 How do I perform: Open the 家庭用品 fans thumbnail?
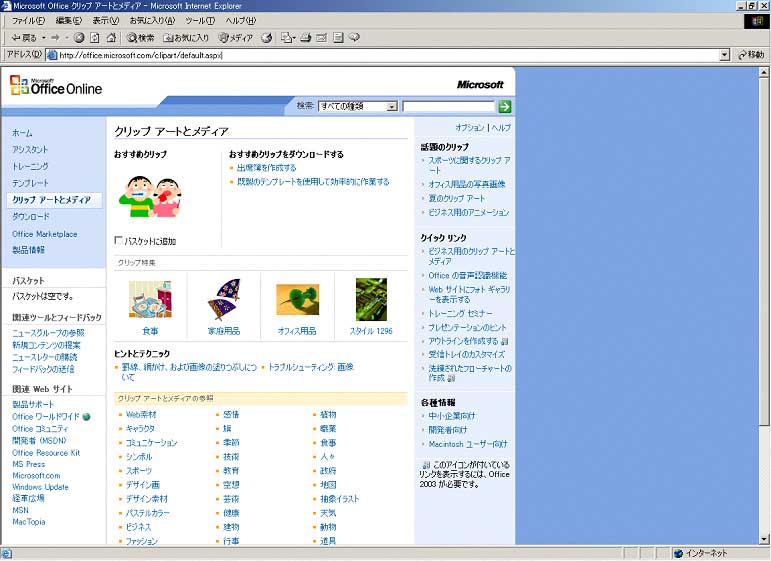click(x=224, y=299)
